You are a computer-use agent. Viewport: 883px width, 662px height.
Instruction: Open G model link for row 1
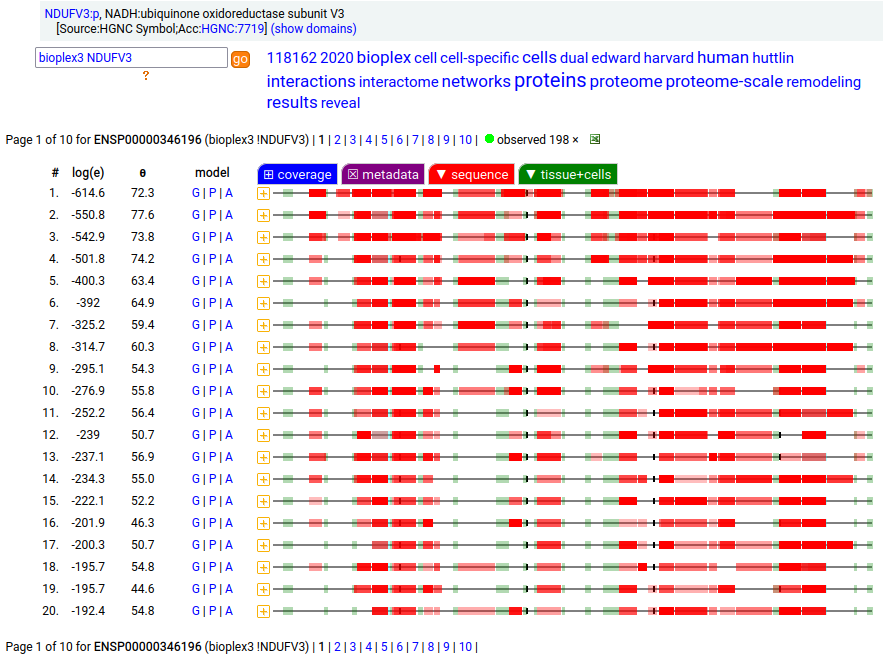click(196, 193)
